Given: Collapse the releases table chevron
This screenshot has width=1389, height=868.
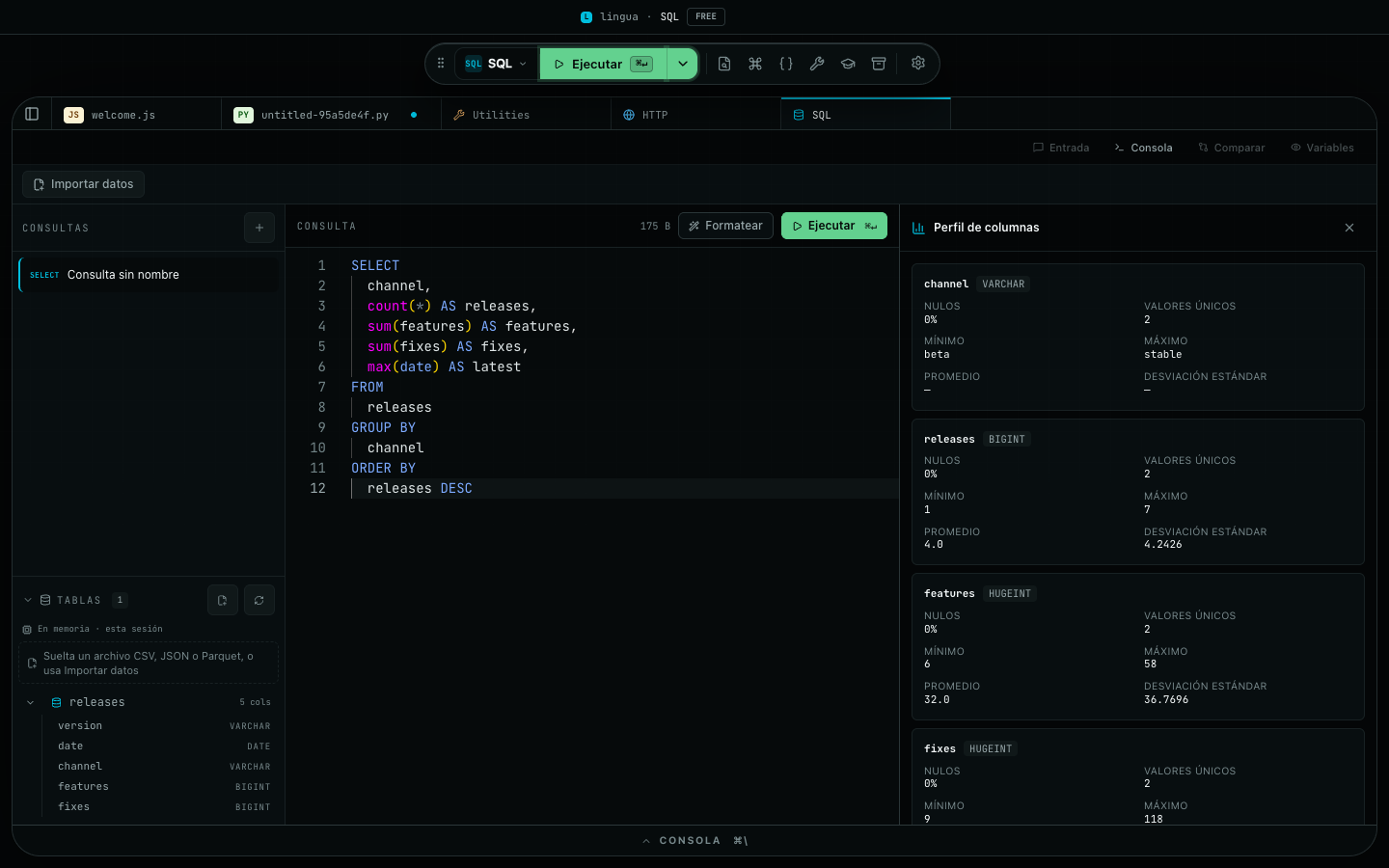Looking at the screenshot, I should 30,702.
